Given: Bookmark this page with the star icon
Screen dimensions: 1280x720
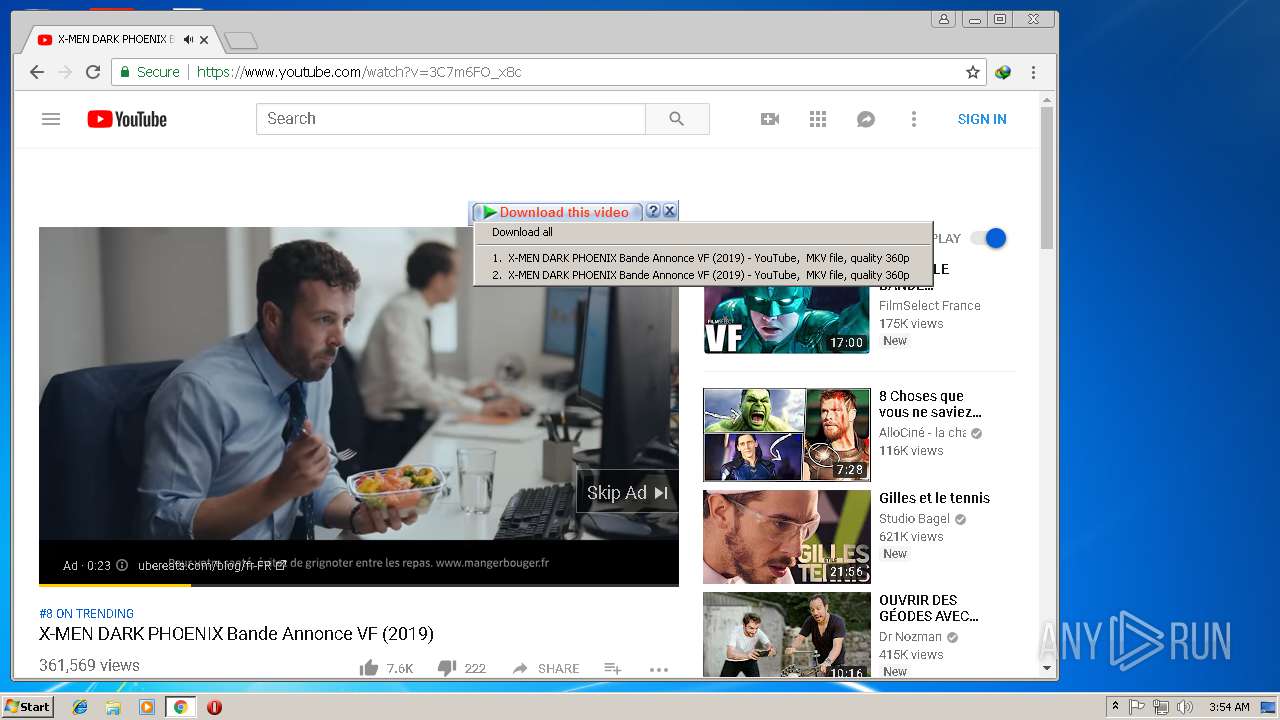Looking at the screenshot, I should [x=972, y=72].
